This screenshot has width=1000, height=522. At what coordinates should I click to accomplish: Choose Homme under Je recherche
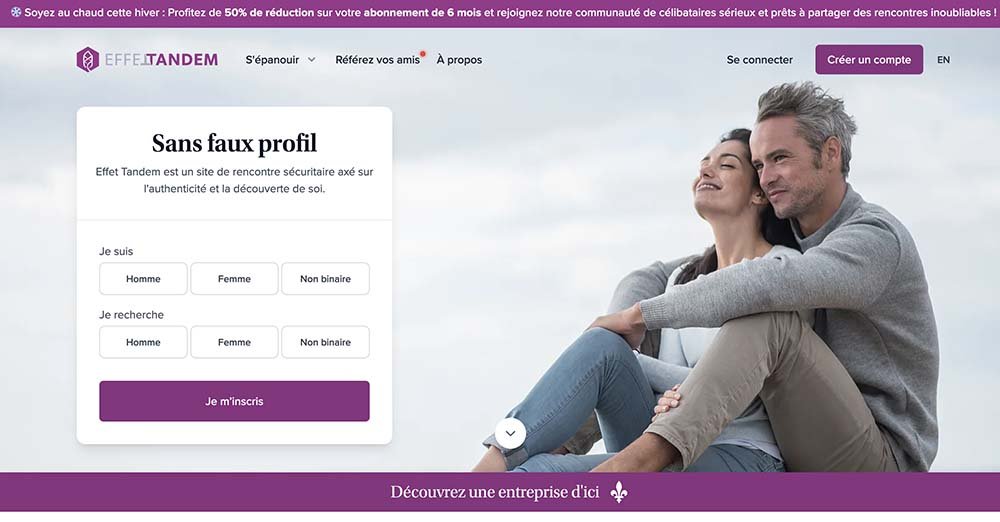click(143, 342)
